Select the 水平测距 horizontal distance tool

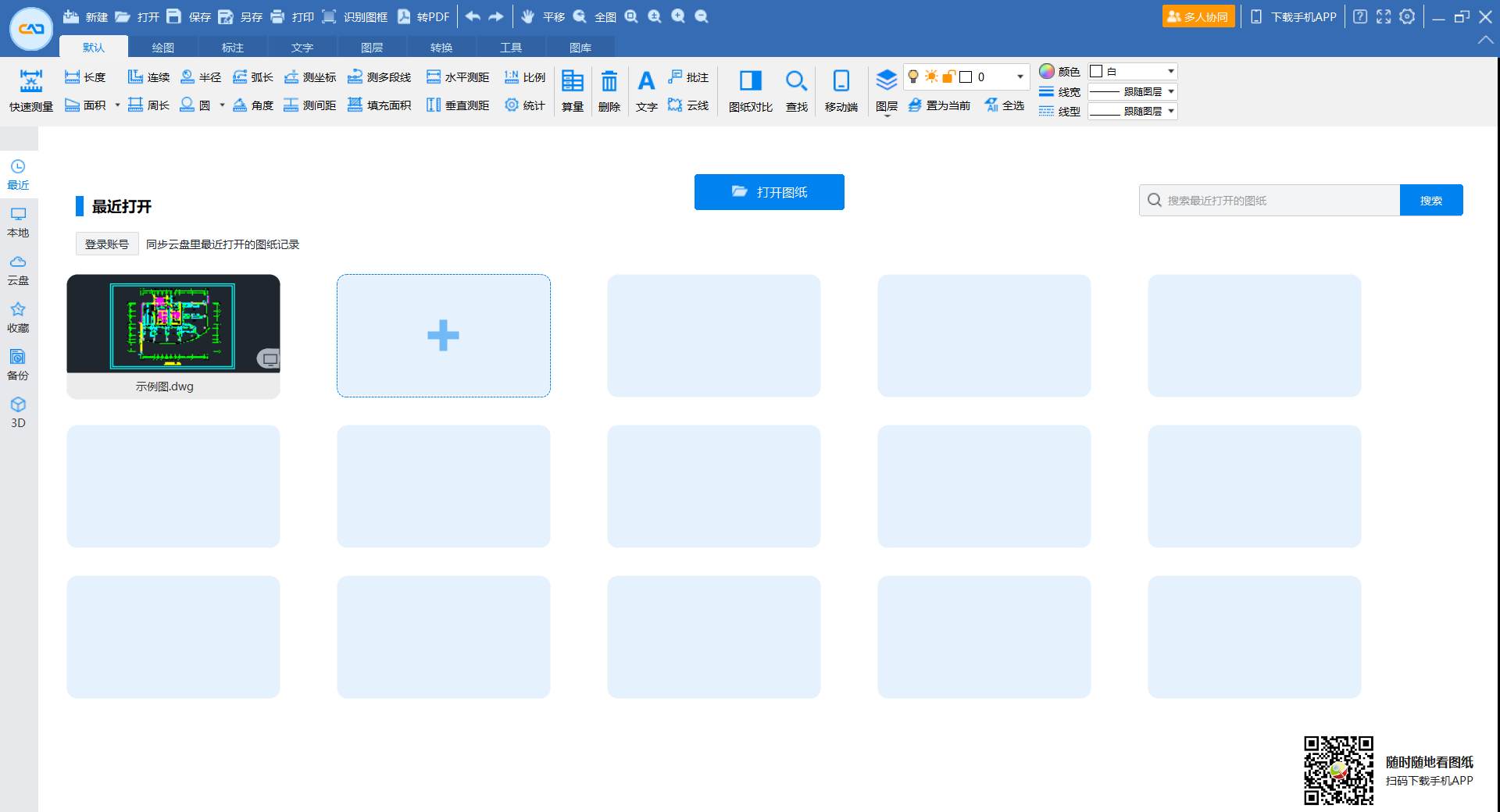tap(458, 77)
